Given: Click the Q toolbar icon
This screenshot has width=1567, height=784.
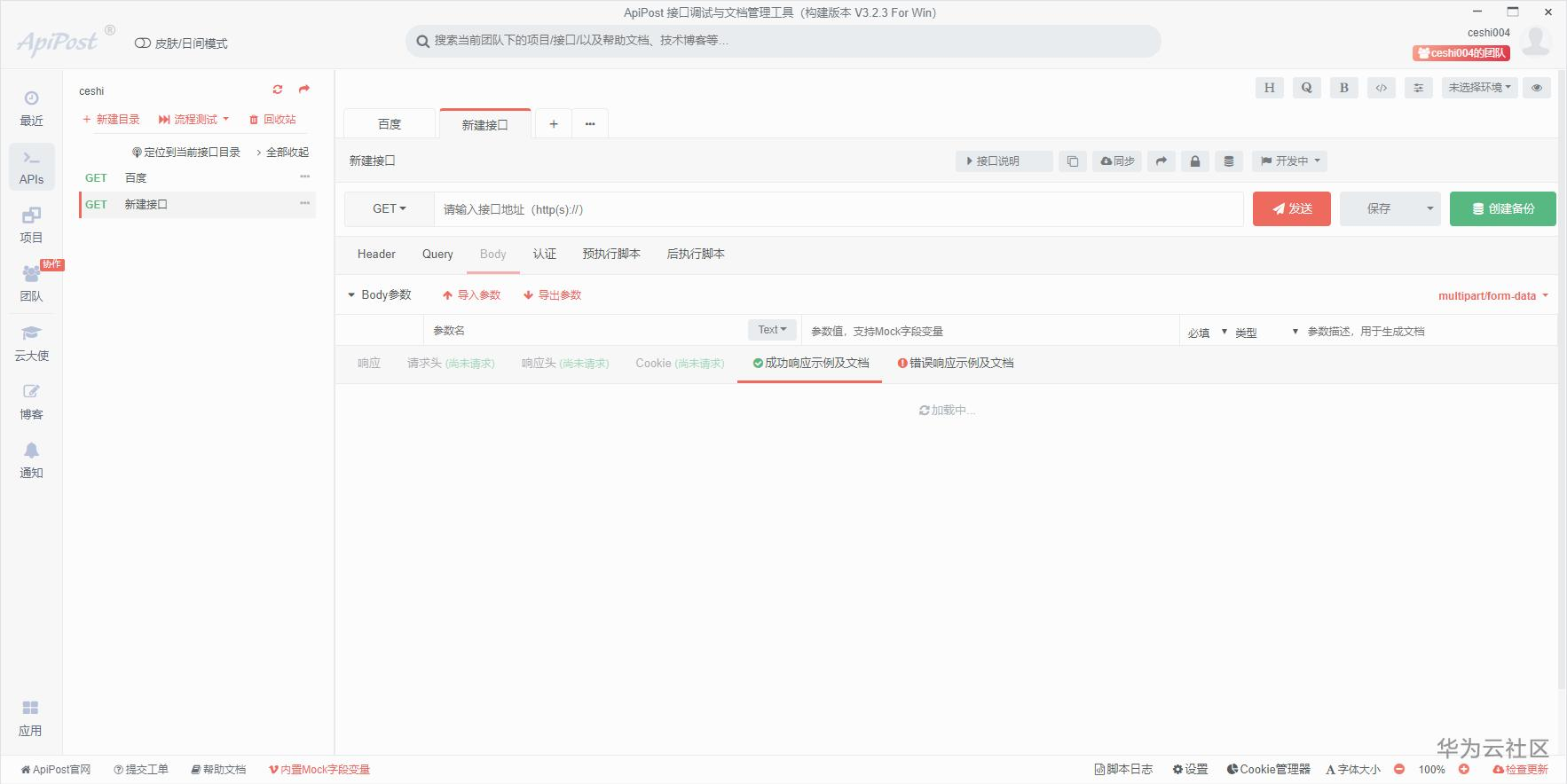Looking at the screenshot, I should click(x=1307, y=88).
